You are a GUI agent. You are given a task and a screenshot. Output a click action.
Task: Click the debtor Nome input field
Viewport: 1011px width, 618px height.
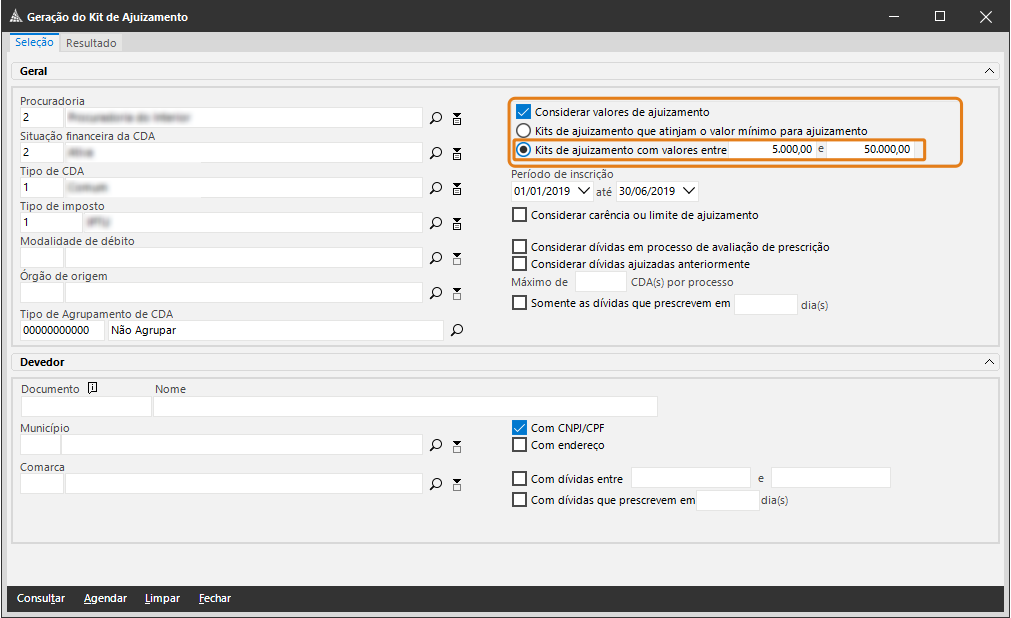pyautogui.click(x=405, y=406)
